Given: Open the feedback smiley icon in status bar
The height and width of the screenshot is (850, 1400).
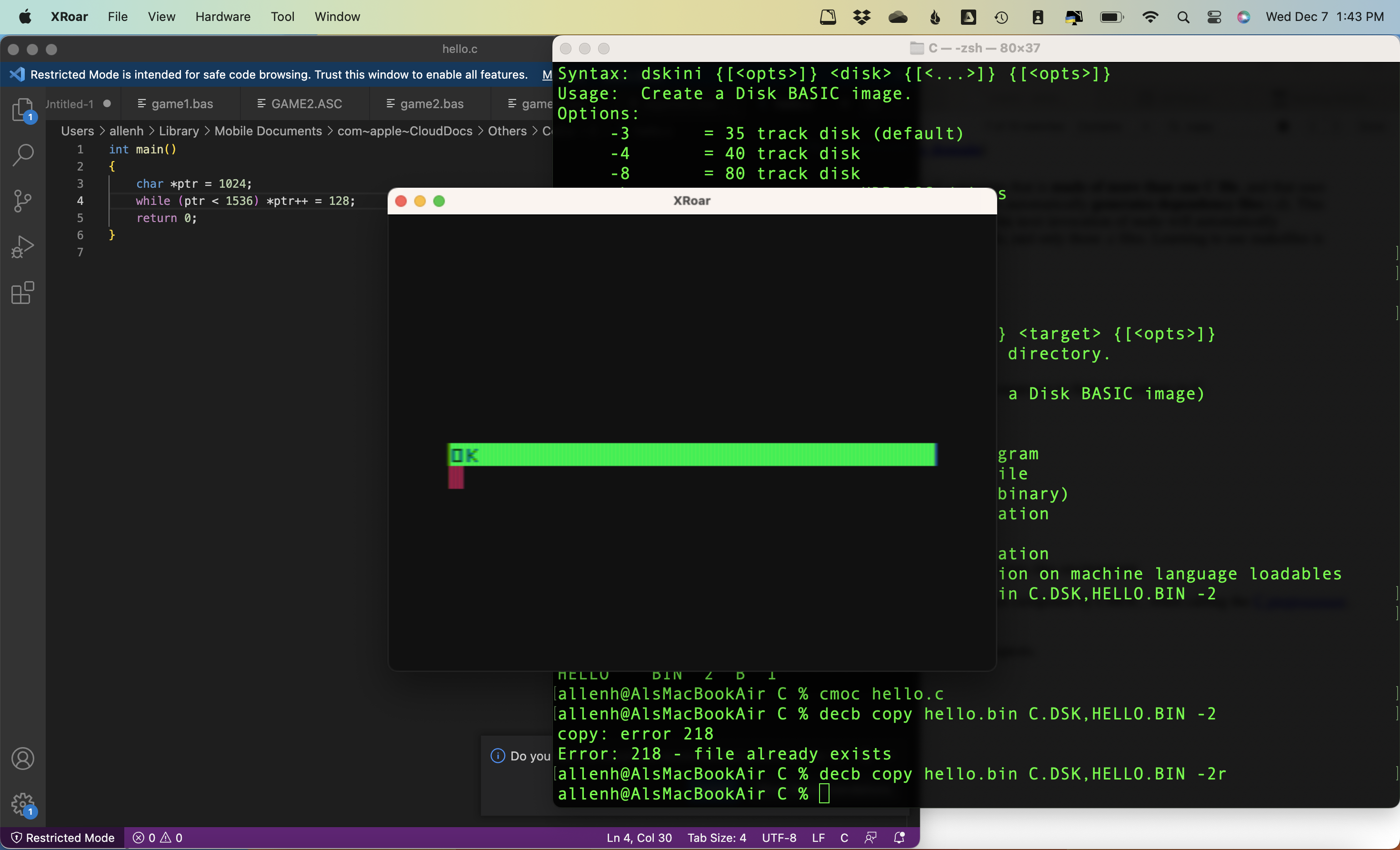Looking at the screenshot, I should point(870,838).
